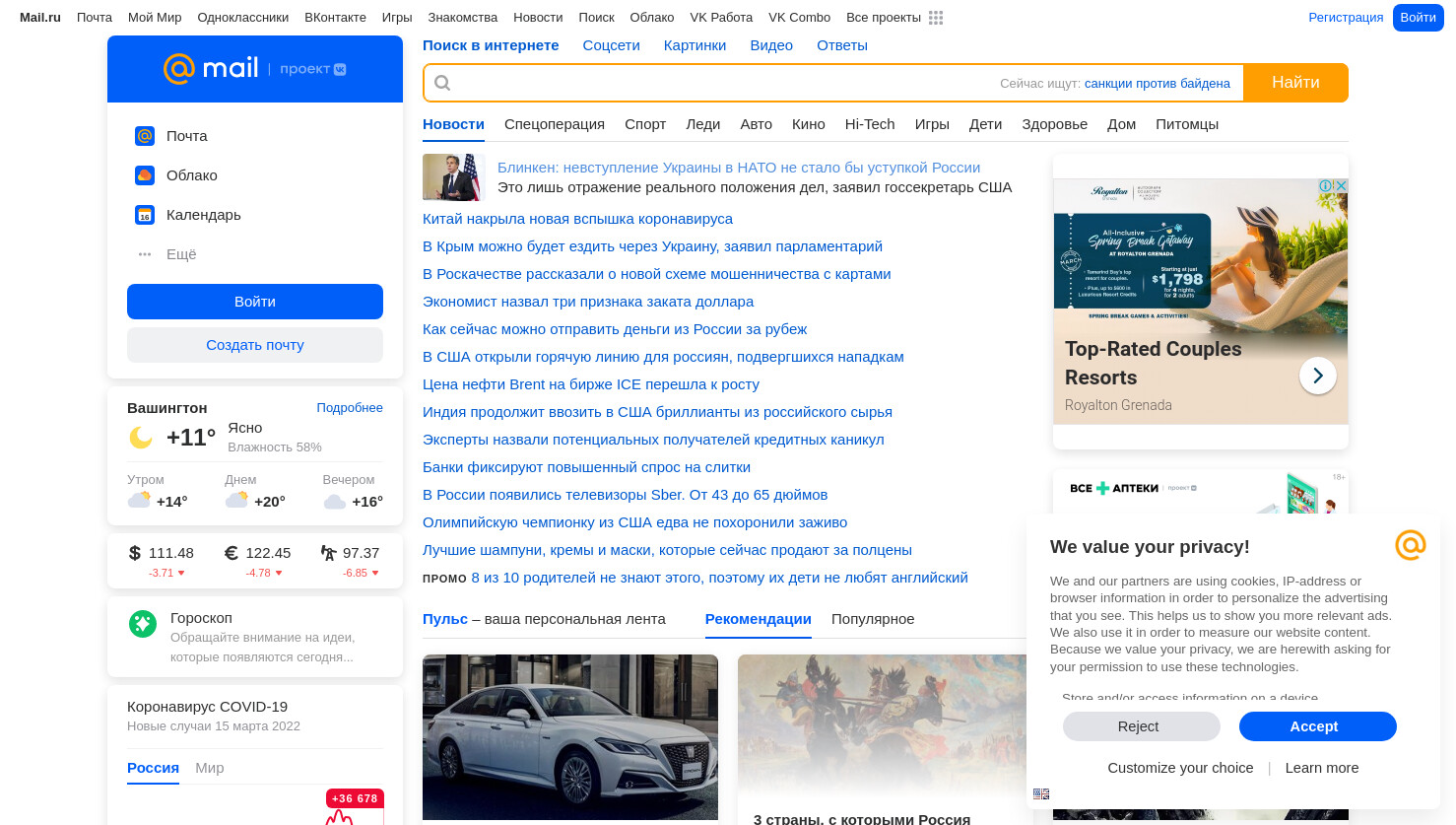The image size is (1456, 825).
Task: Click the euro currency icon
Action: click(x=232, y=553)
